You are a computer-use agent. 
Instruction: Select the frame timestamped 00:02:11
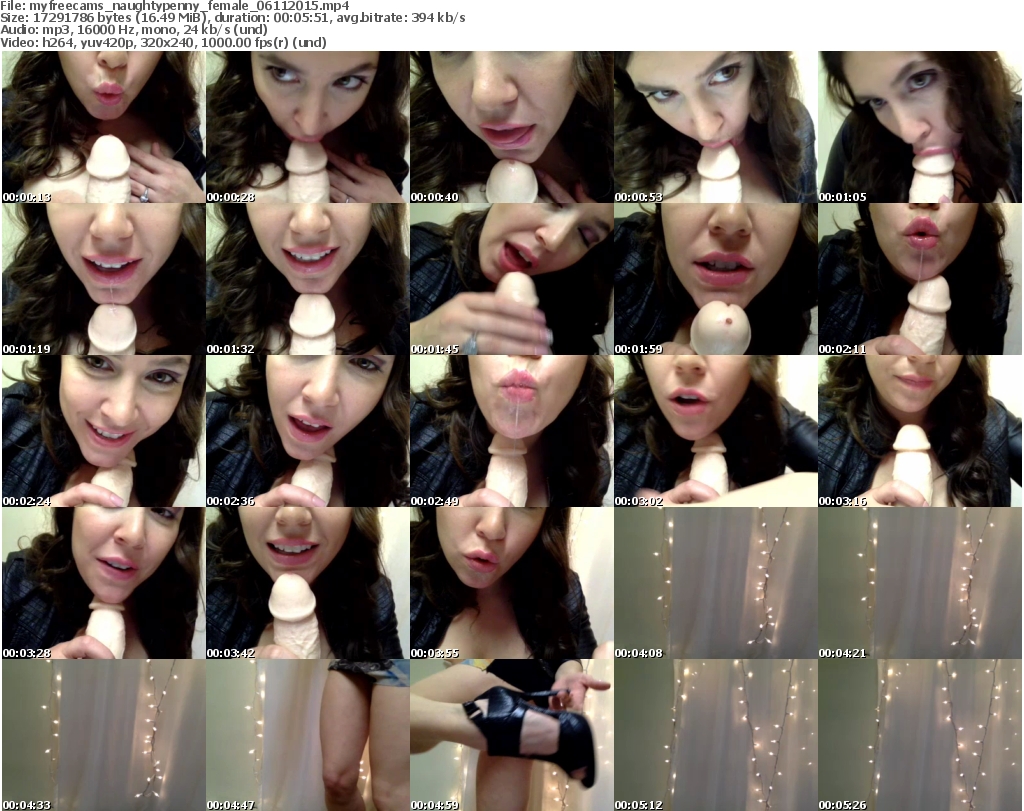click(920, 279)
